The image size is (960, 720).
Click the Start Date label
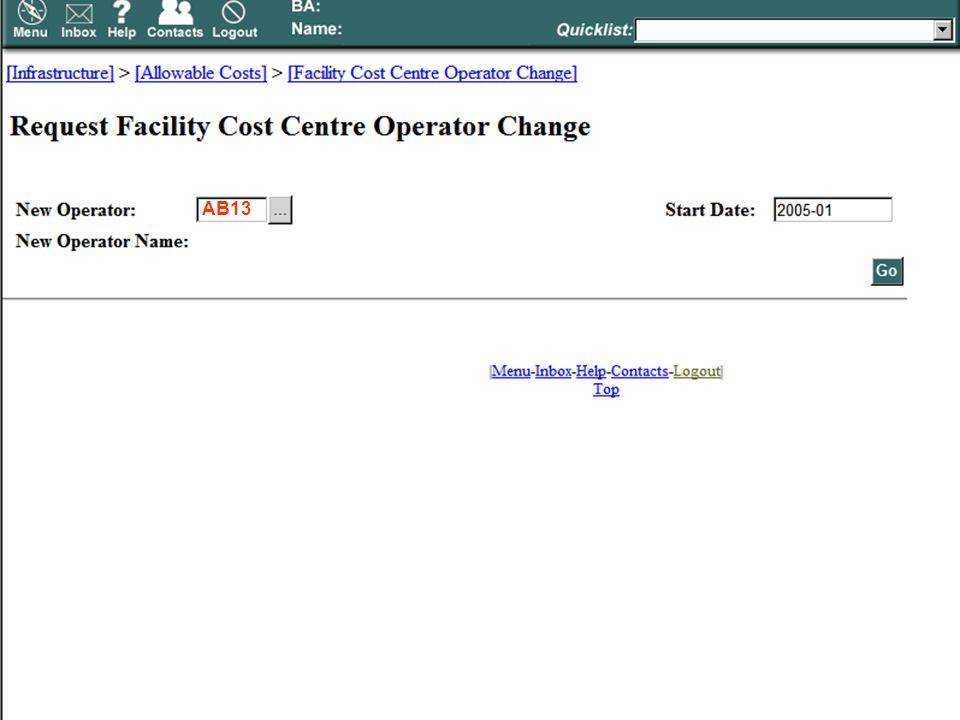click(710, 210)
